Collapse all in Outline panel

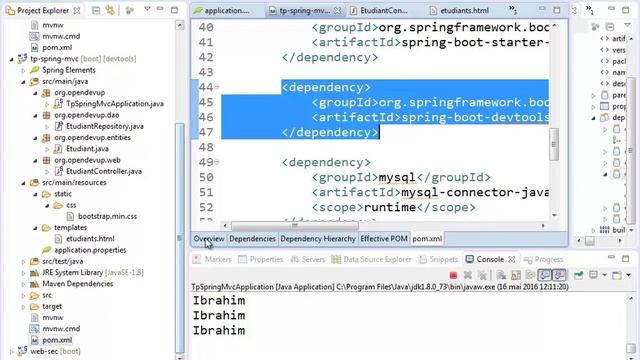(610, 27)
